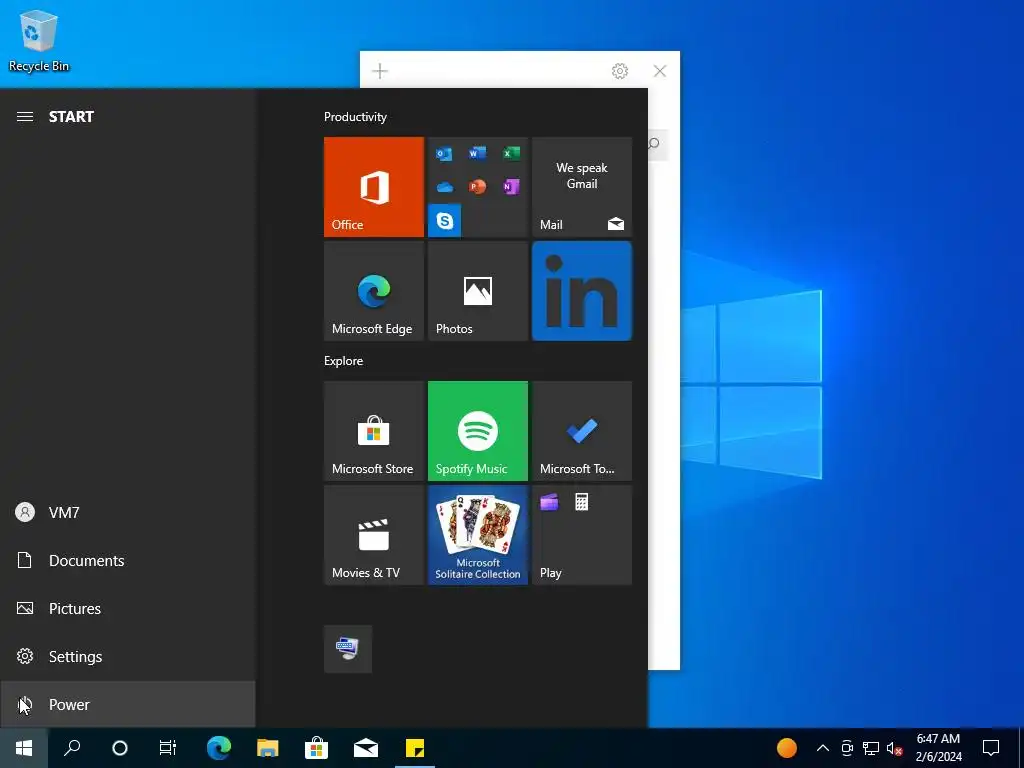Open the clock and calendar flyout
This screenshot has width=1024, height=768.
938,748
